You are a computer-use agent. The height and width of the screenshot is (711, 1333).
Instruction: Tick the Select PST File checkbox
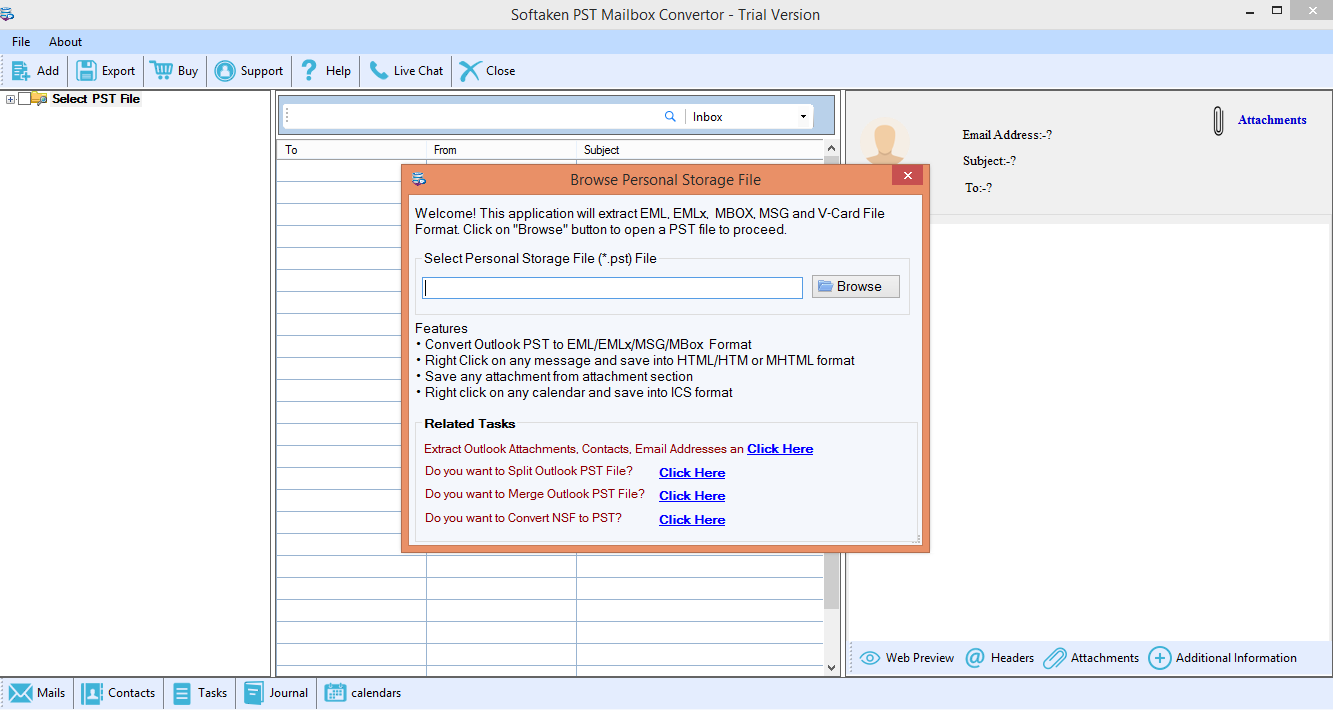coord(24,99)
